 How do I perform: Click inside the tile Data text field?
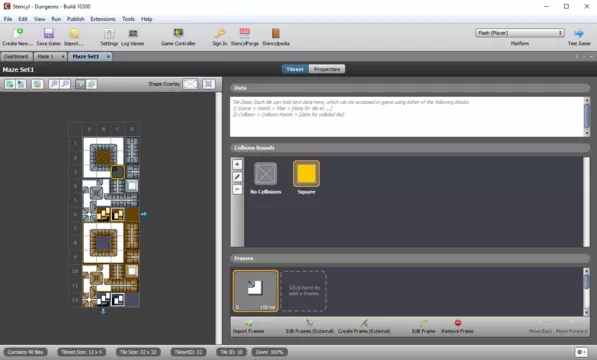tap(407, 117)
